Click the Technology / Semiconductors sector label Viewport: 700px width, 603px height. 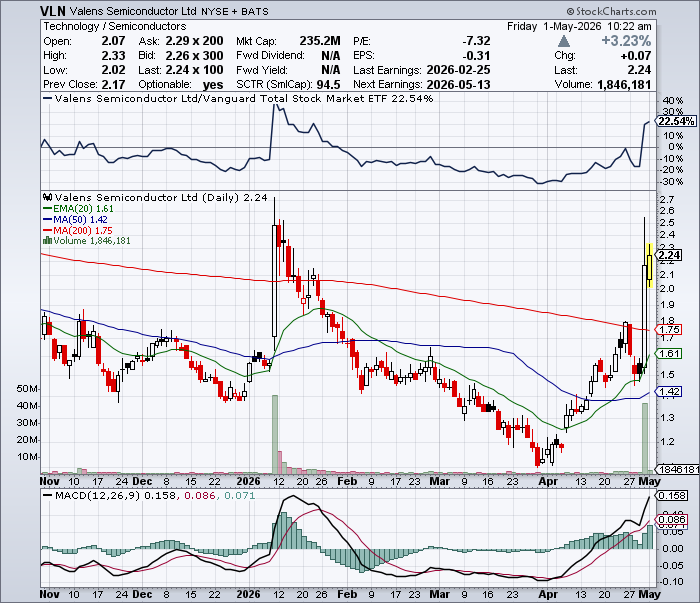tap(115, 26)
